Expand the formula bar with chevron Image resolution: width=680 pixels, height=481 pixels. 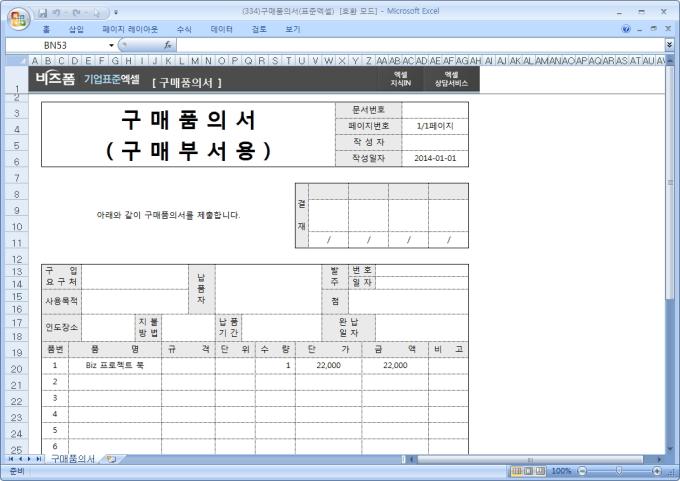(x=669, y=45)
